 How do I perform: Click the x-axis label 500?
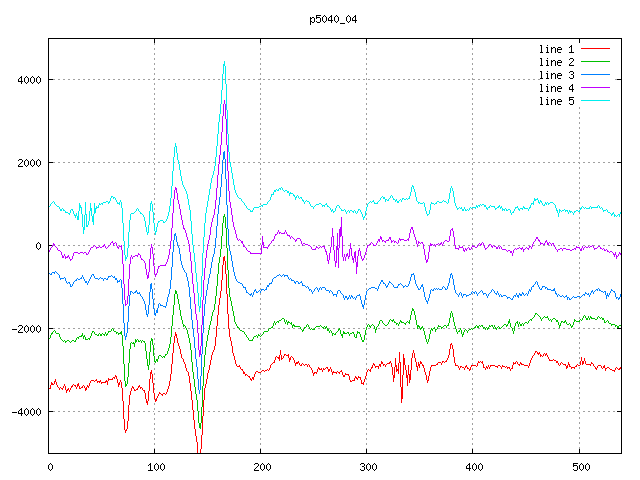[581, 467]
